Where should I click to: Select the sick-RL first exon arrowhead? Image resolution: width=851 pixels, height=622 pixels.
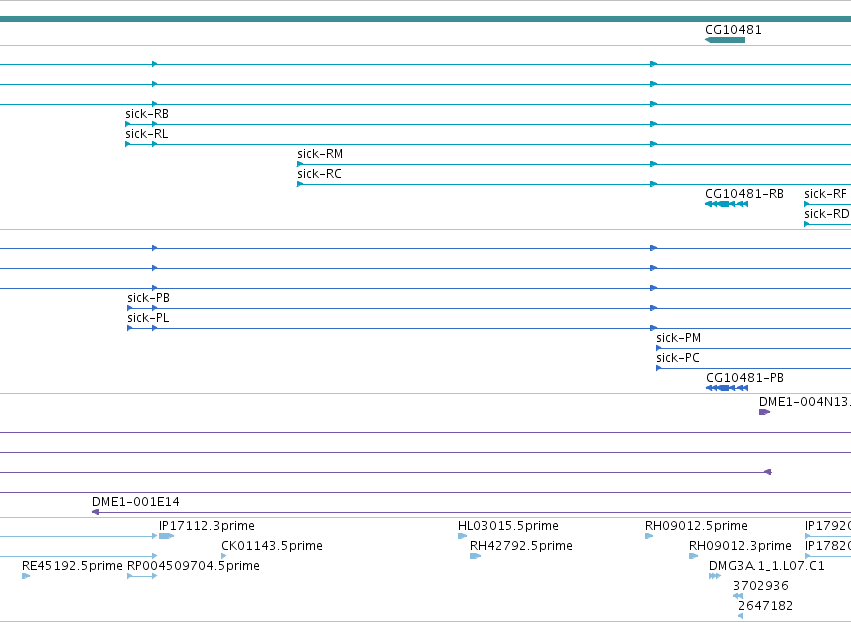coord(128,144)
